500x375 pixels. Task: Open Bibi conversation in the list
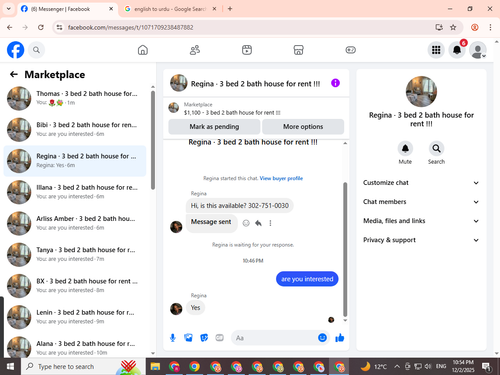(x=75, y=129)
